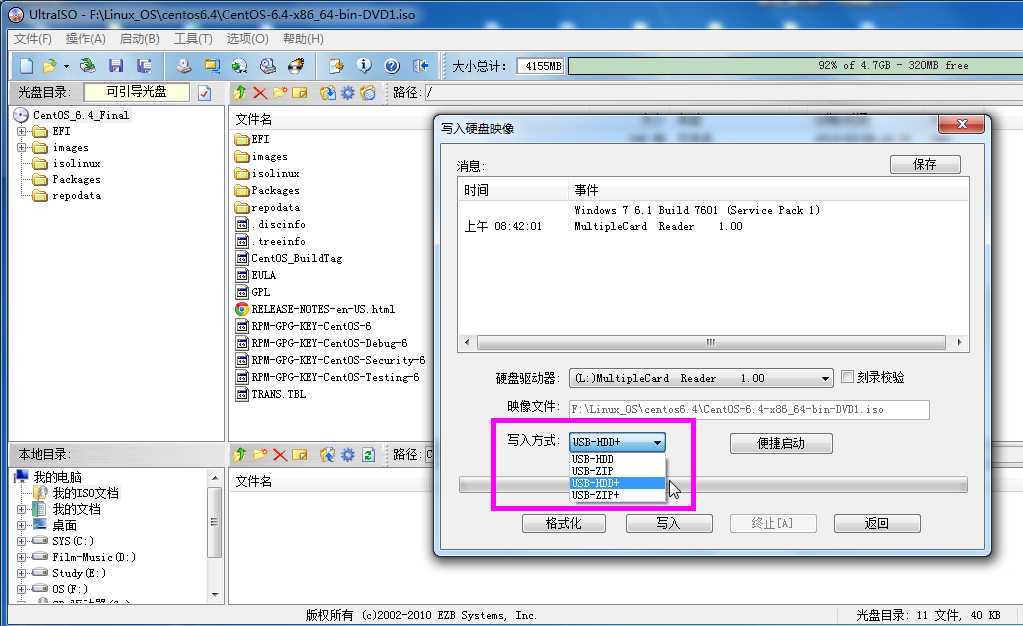Click the red Delete X in image pane toolbar
1023x626 pixels.
[x=260, y=93]
